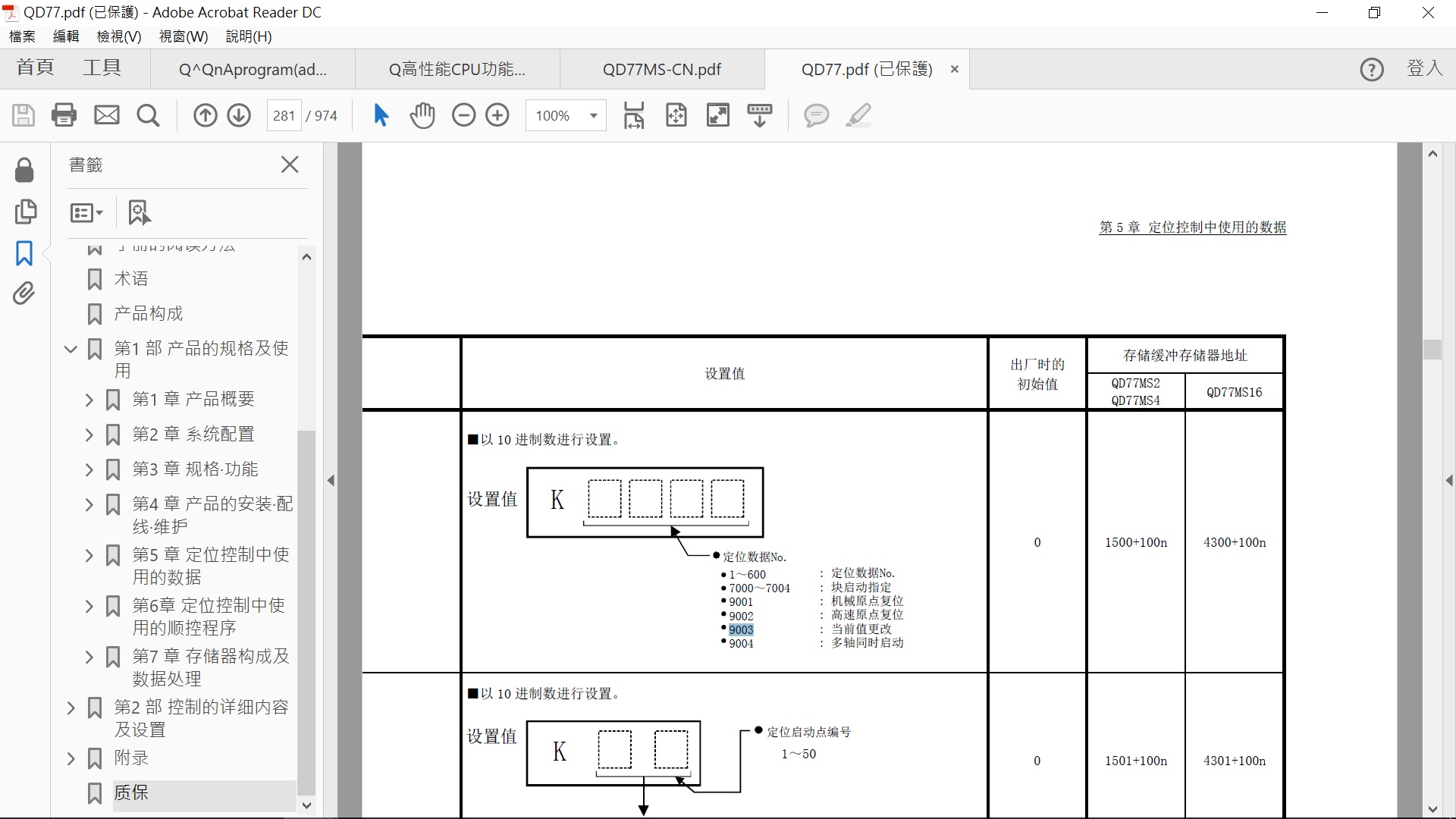This screenshot has height=819, width=1456.
Task: Toggle the Page thumbnails panel
Action: (x=25, y=212)
